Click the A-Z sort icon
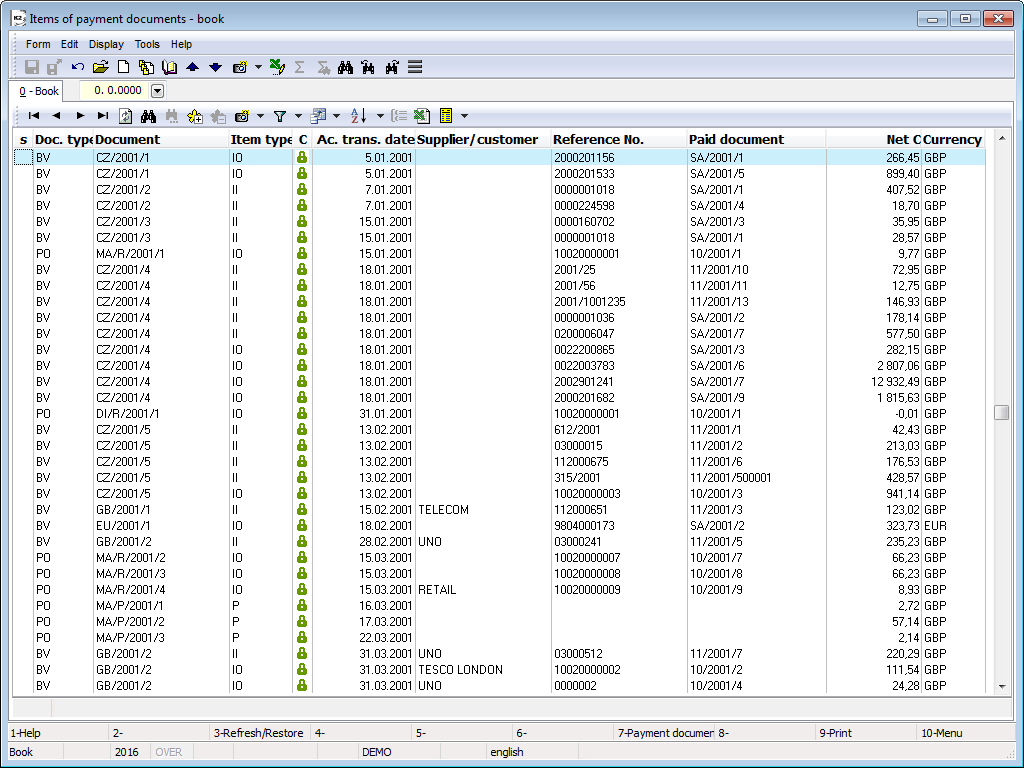1024x768 pixels. [x=359, y=116]
